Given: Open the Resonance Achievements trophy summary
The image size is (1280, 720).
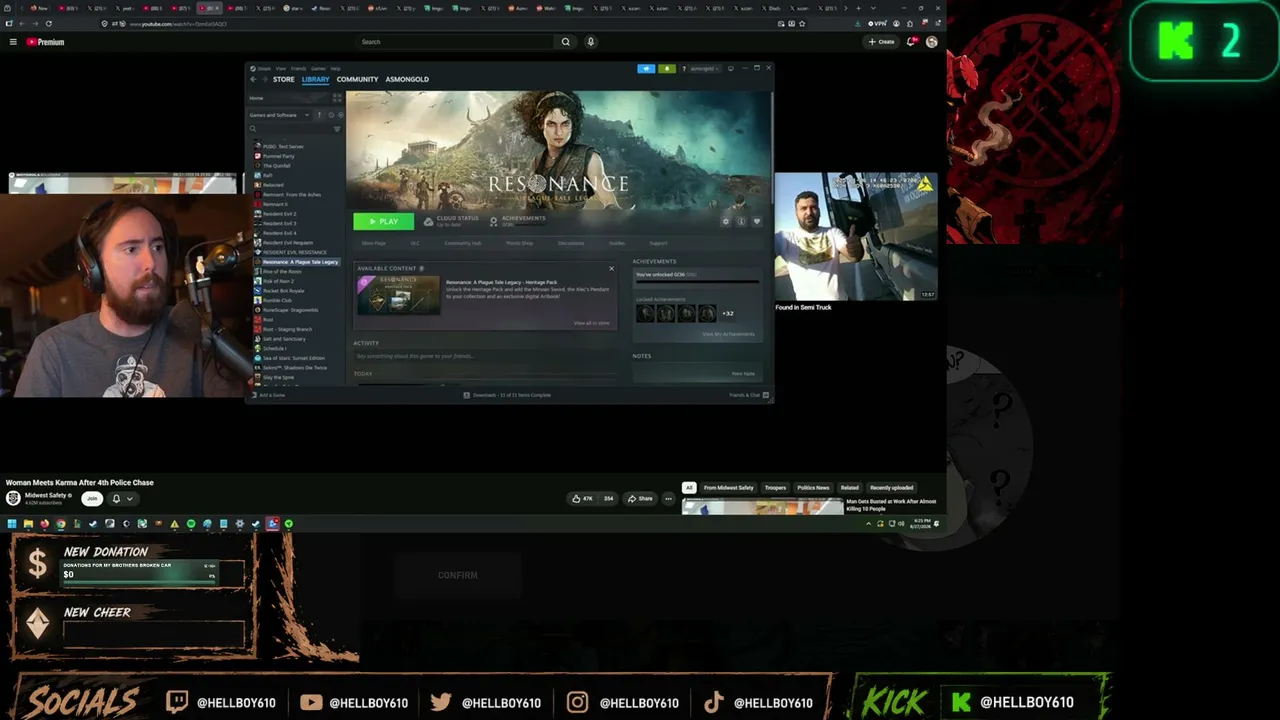Looking at the screenshot, I should pyautogui.click(x=518, y=220).
